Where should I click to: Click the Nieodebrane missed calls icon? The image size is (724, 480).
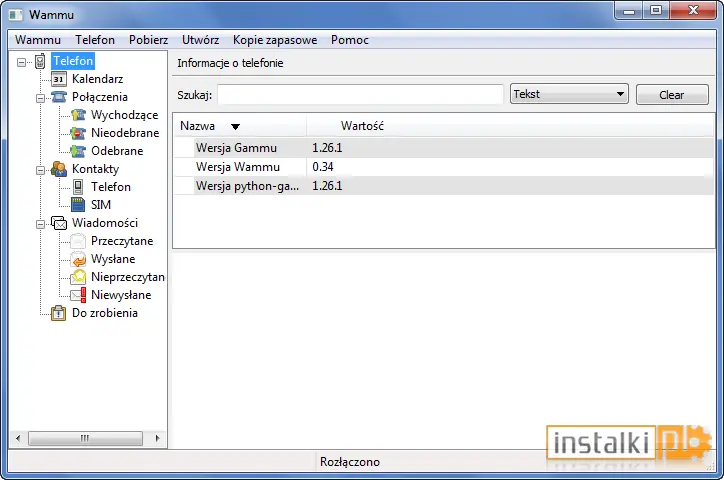[78, 133]
